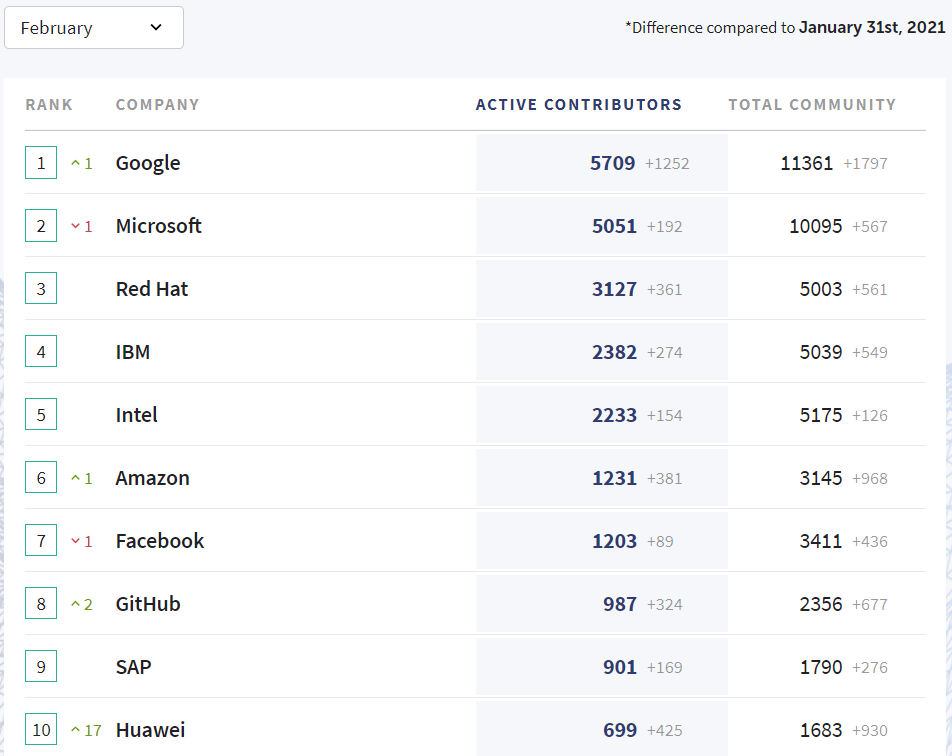The width and height of the screenshot is (952, 756).
Task: Click the green up arrow beside Google
Action: pyautogui.click(x=75, y=163)
